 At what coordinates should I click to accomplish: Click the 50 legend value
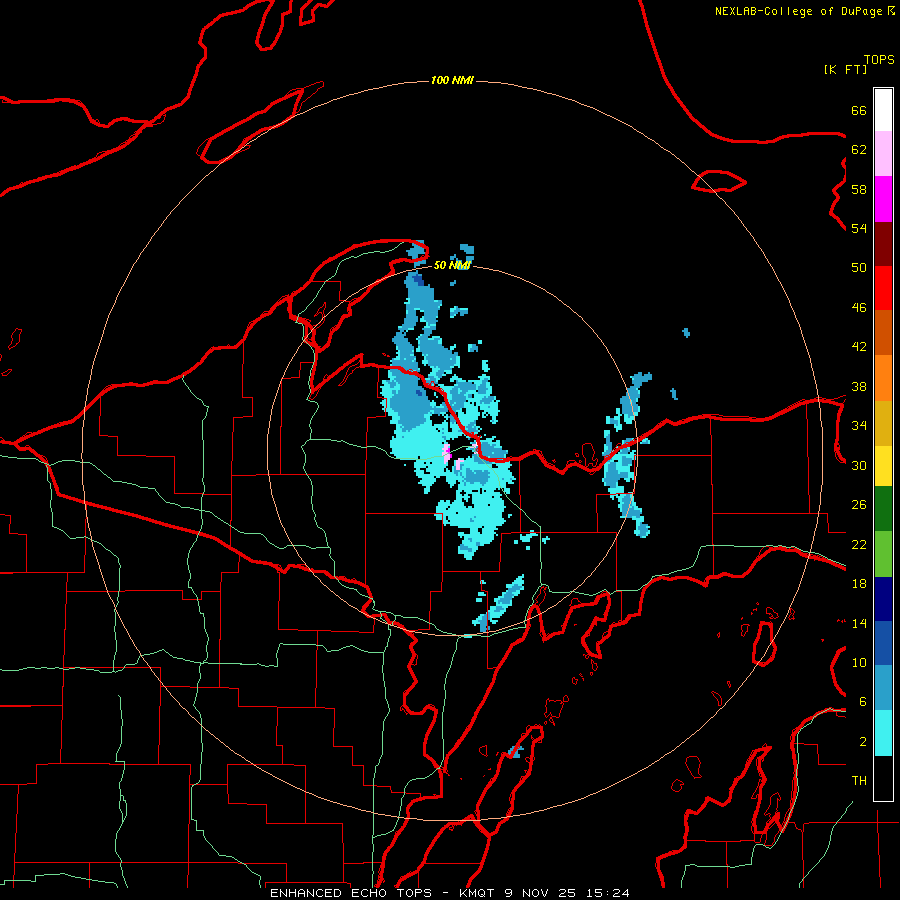tap(859, 268)
